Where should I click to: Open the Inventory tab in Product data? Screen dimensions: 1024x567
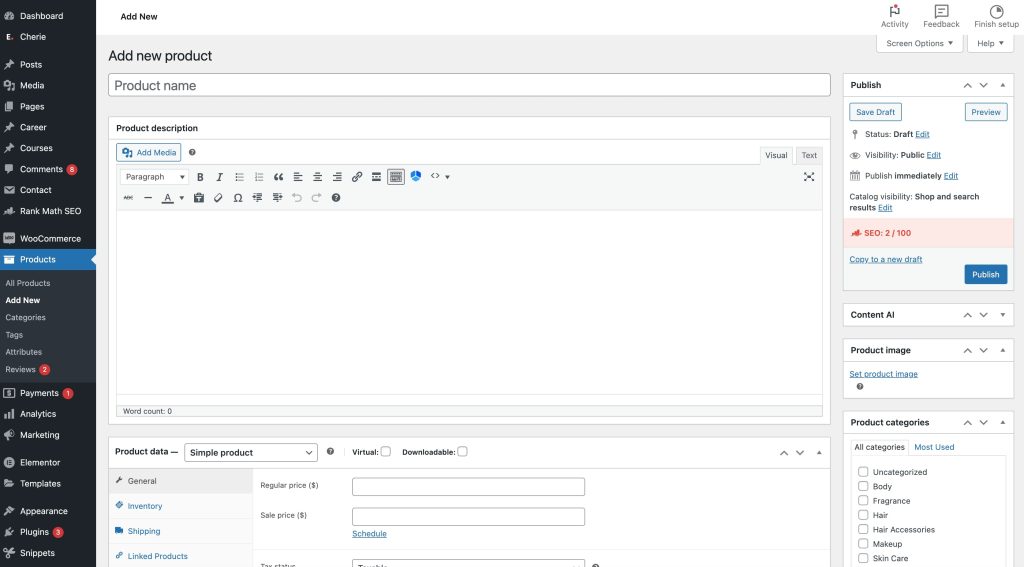tap(145, 506)
